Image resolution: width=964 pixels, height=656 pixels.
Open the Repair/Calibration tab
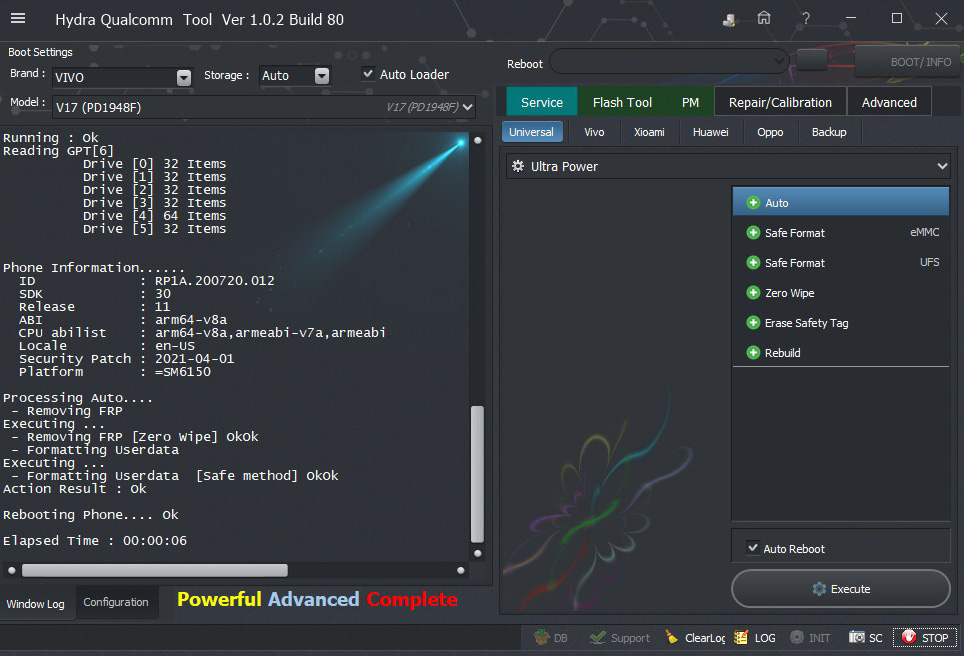(x=780, y=102)
